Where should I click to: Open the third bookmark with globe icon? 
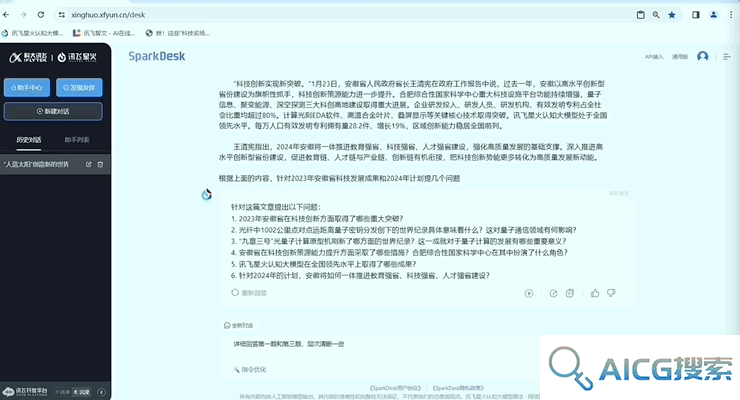[x=177, y=33]
